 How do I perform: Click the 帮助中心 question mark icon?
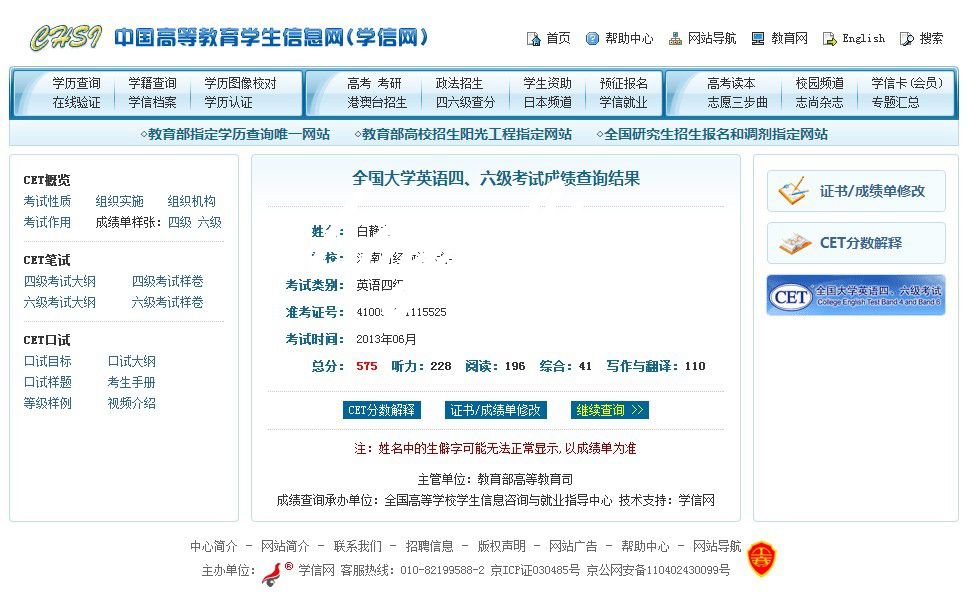pyautogui.click(x=592, y=39)
